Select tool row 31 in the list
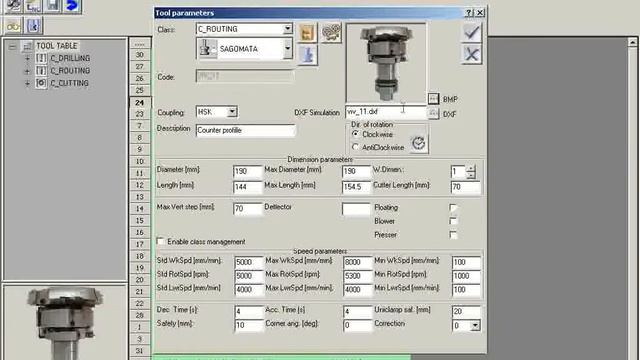The height and width of the screenshot is (360, 640). (140, 351)
